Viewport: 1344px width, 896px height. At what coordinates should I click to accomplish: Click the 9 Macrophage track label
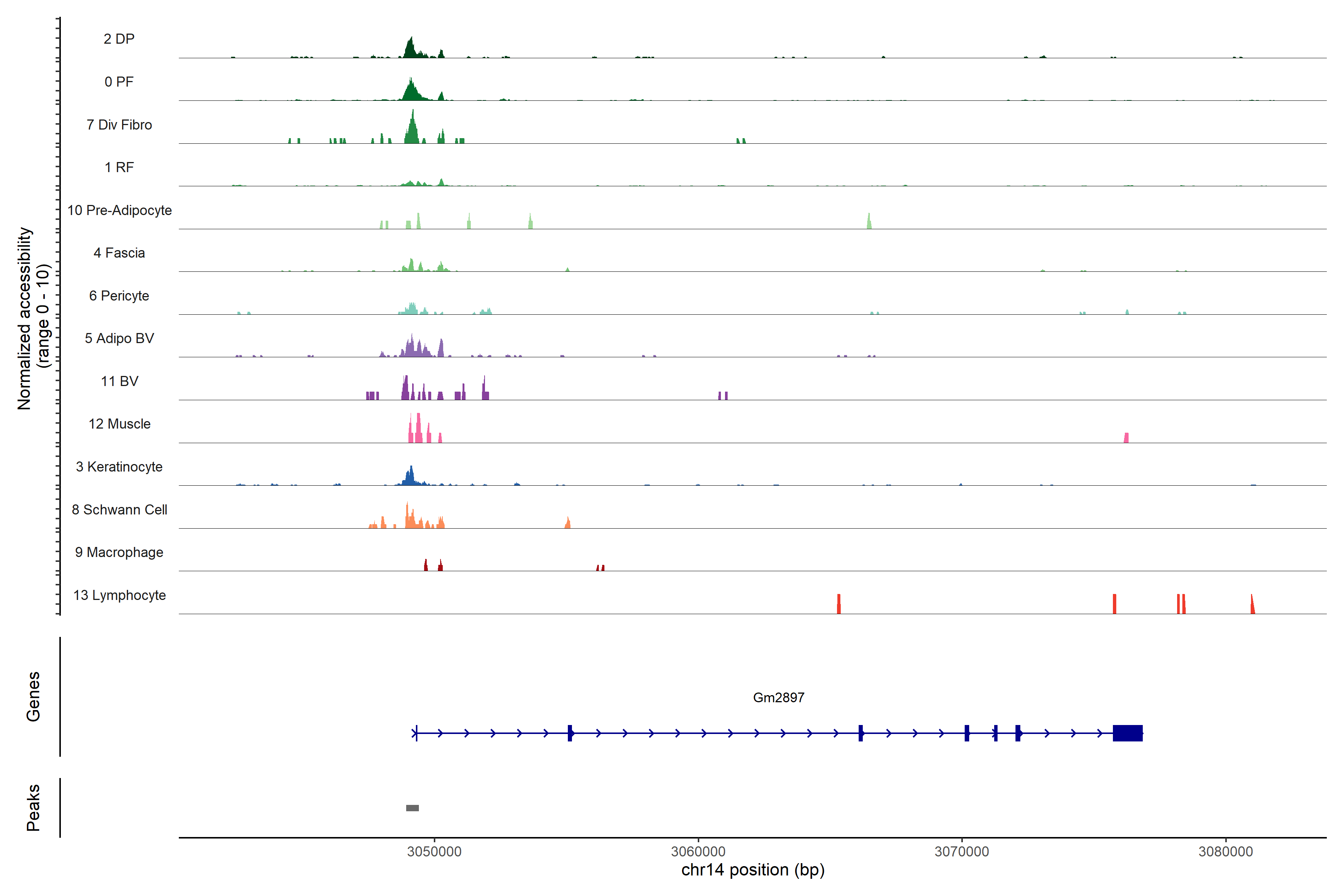pyautogui.click(x=119, y=552)
